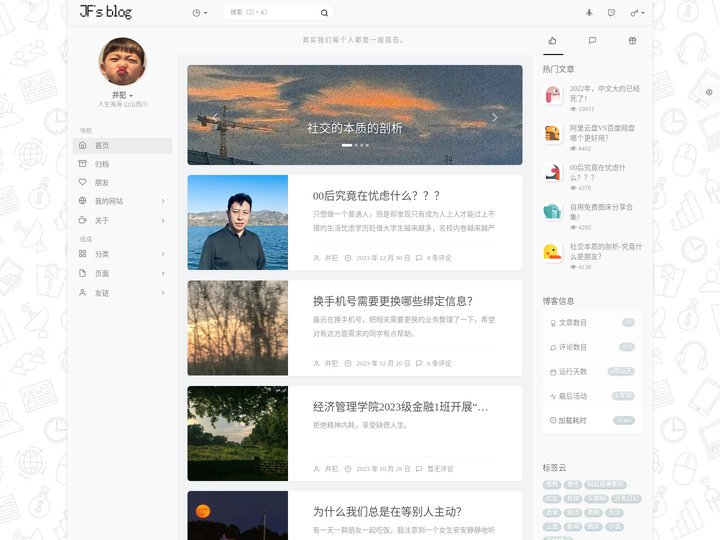Open post 经济管理学院2023级金融1班开展
This screenshot has height=540, width=720.
pos(400,407)
